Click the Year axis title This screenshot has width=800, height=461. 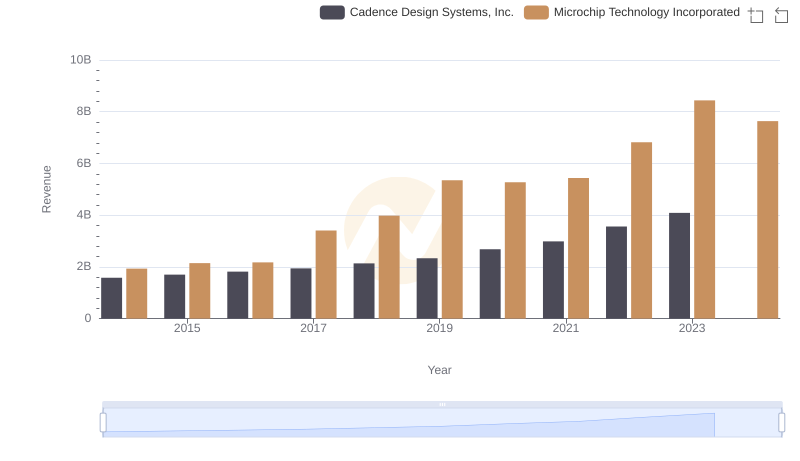pyautogui.click(x=439, y=370)
